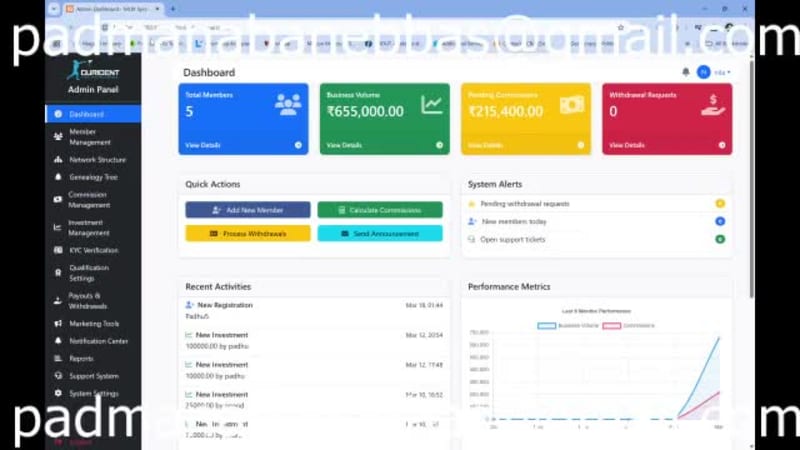
Task: Click View Details on Withdrawal Requests card
Action: click(627, 145)
